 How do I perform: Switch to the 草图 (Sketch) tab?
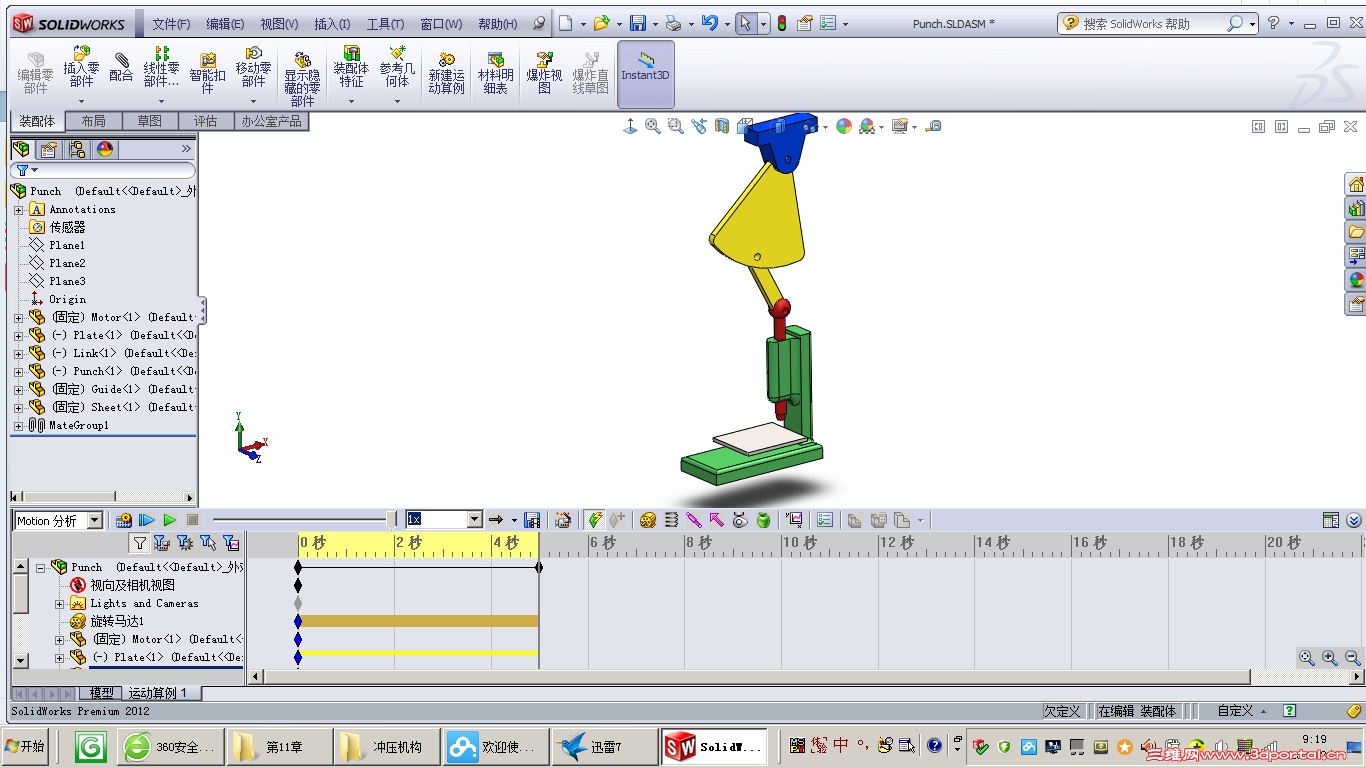(x=149, y=121)
